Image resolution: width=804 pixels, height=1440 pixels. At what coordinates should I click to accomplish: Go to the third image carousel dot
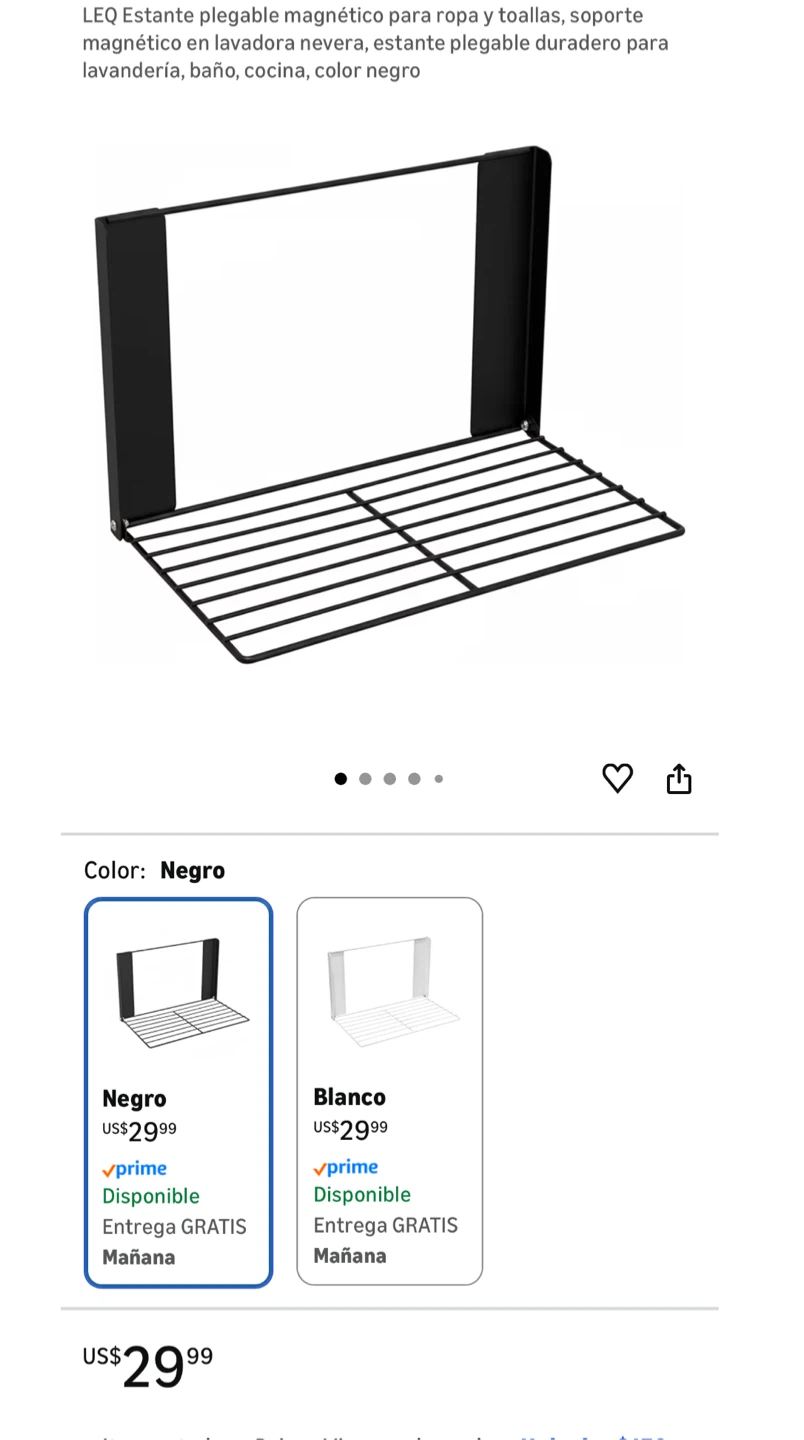click(390, 779)
